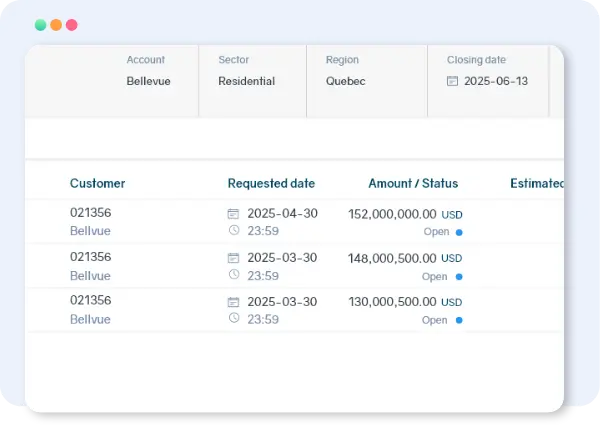600x431 pixels.
Task: Sort by the Customer column header
Action: point(97,183)
